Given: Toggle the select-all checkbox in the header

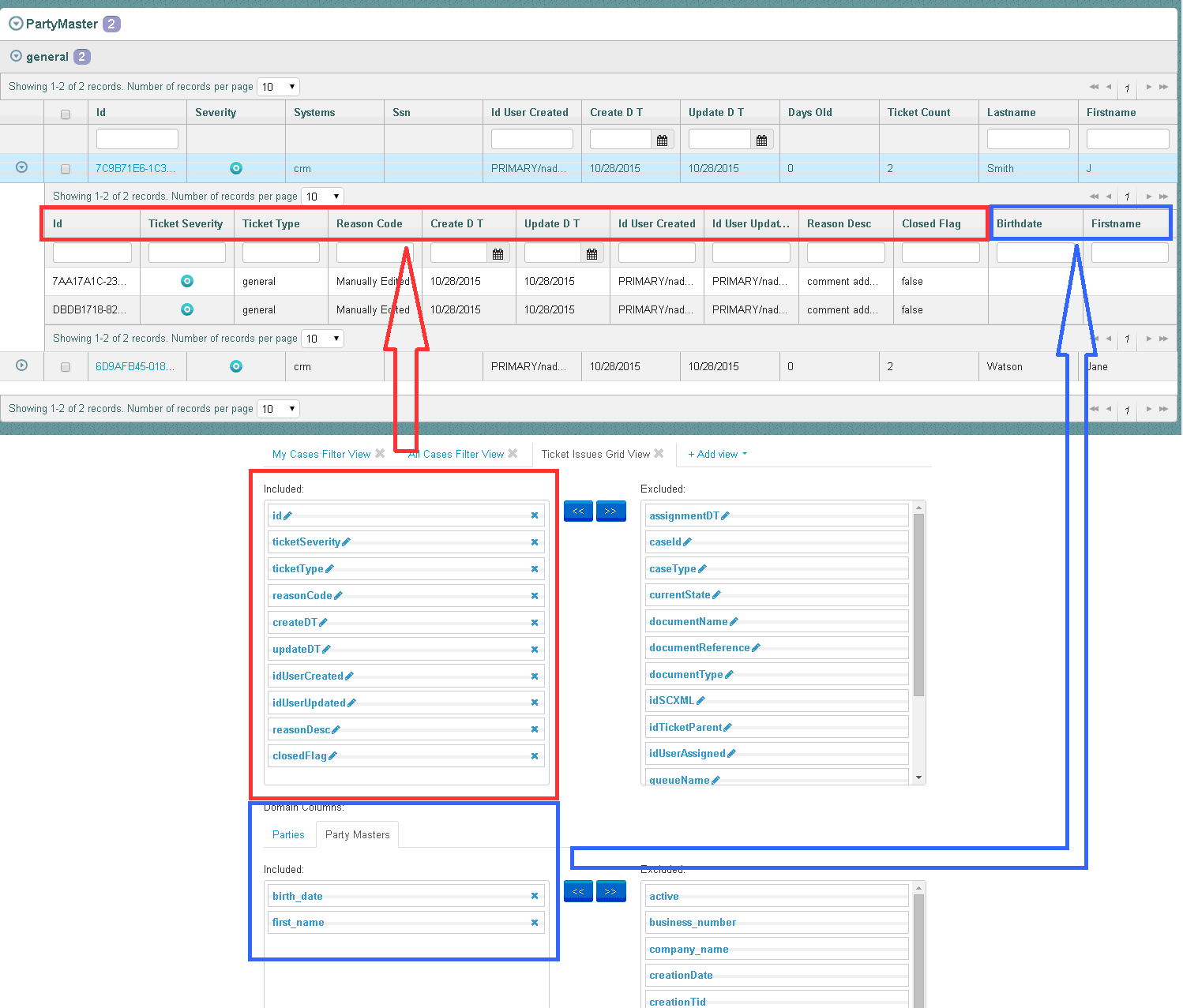Looking at the screenshot, I should 66,114.
